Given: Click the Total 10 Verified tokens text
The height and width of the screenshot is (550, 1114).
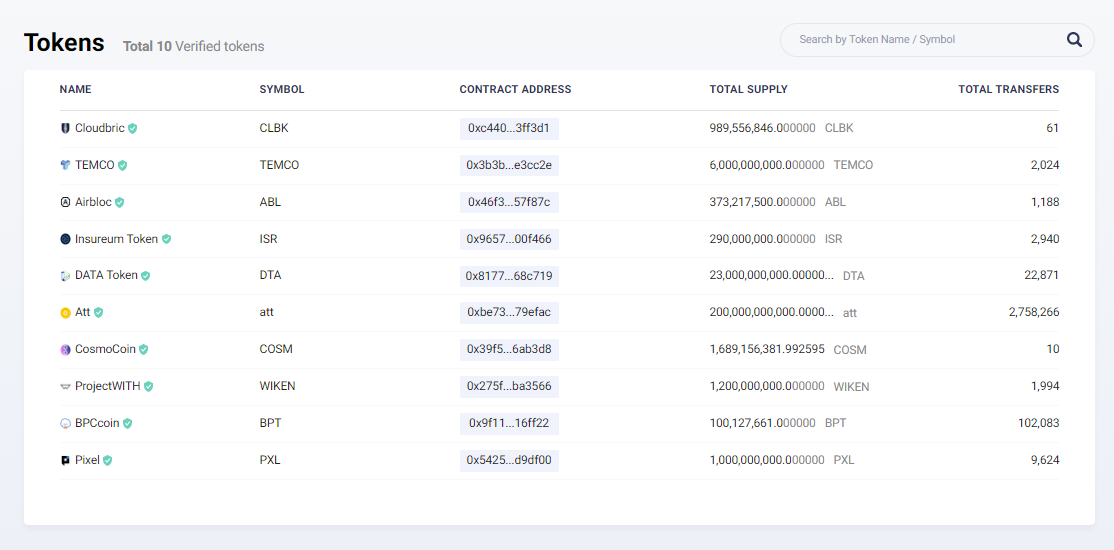Looking at the screenshot, I should [193, 47].
